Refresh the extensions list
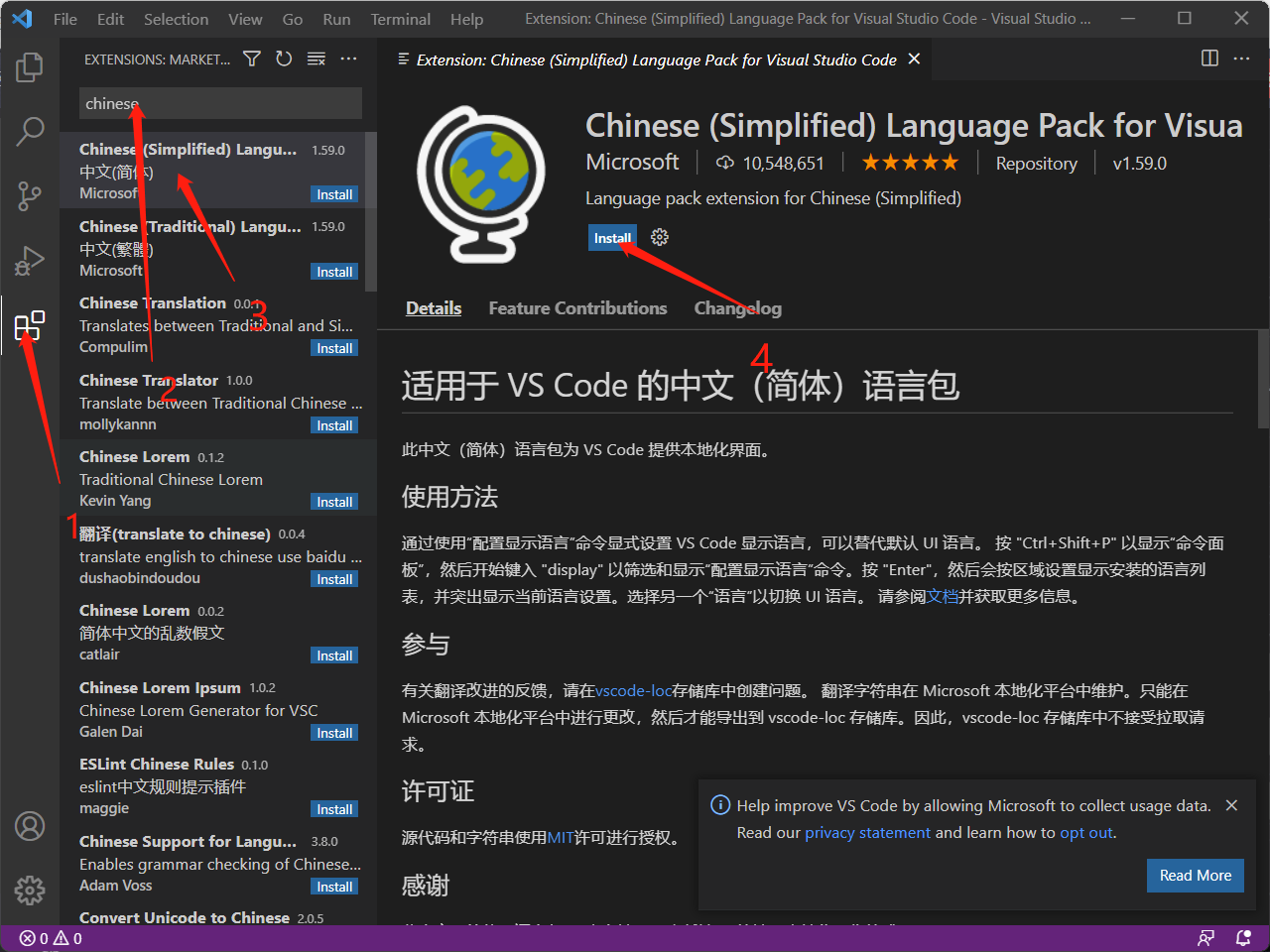The height and width of the screenshot is (952, 1270). coord(284,59)
